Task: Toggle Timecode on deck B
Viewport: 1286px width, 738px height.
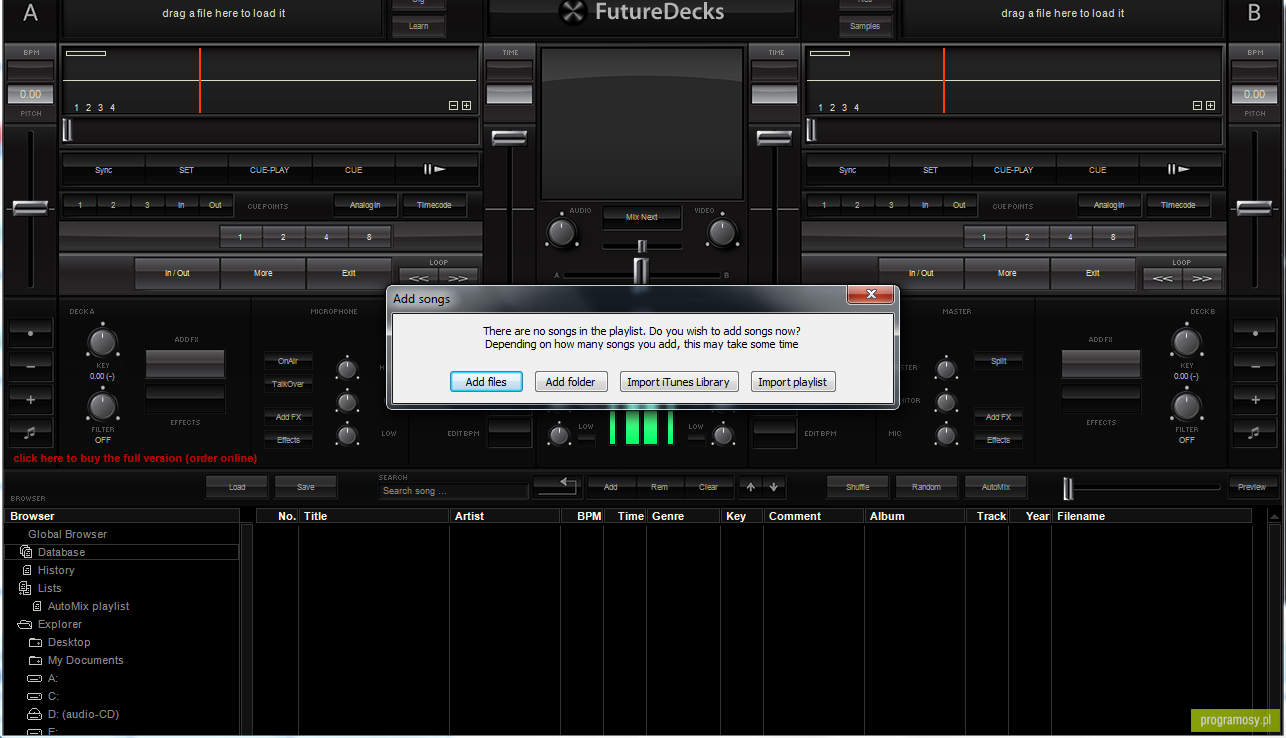Action: [1177, 205]
